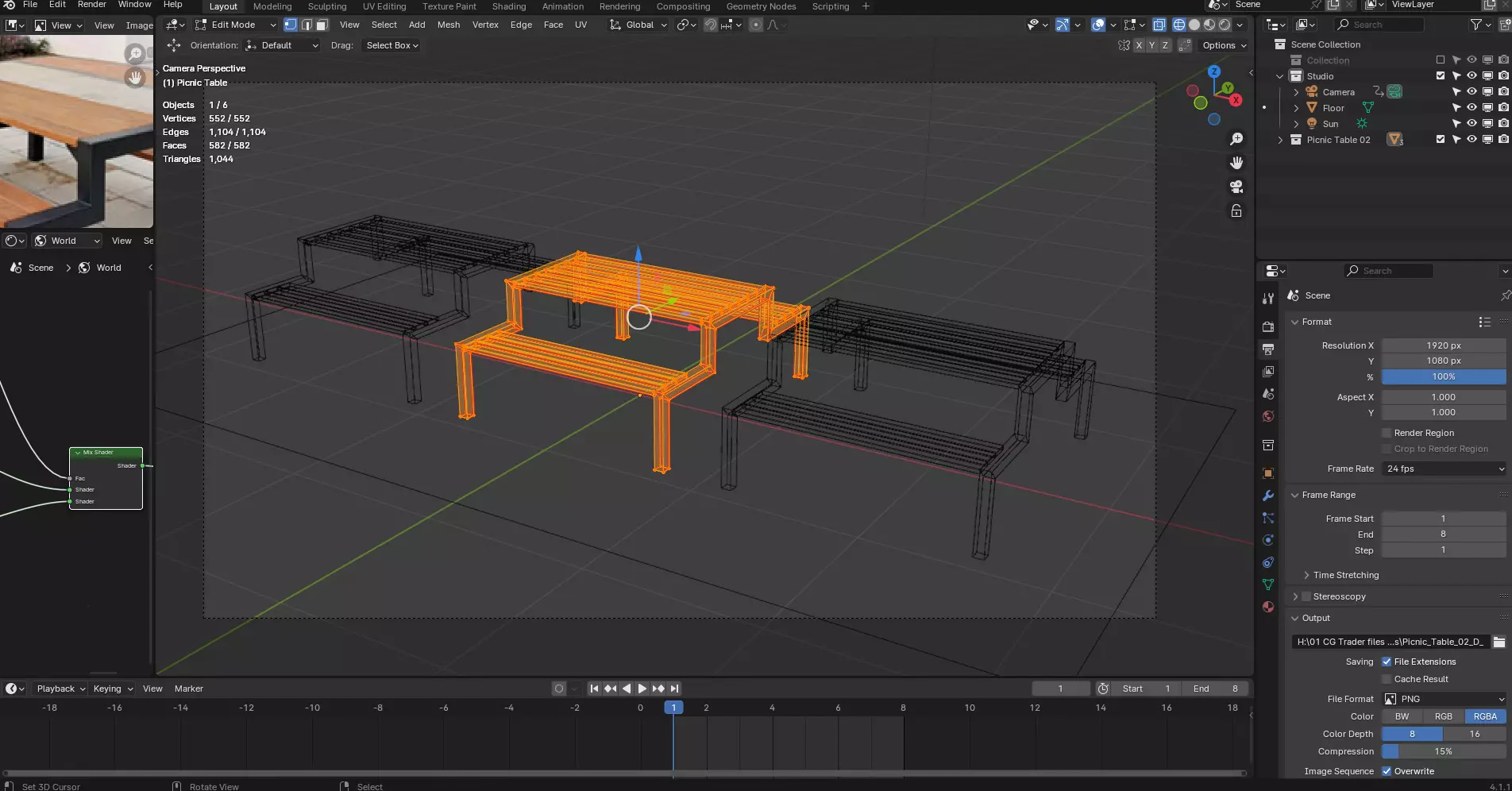Image resolution: width=1512 pixels, height=791 pixels.
Task: Switch to rendered viewport shading
Action: (1225, 25)
